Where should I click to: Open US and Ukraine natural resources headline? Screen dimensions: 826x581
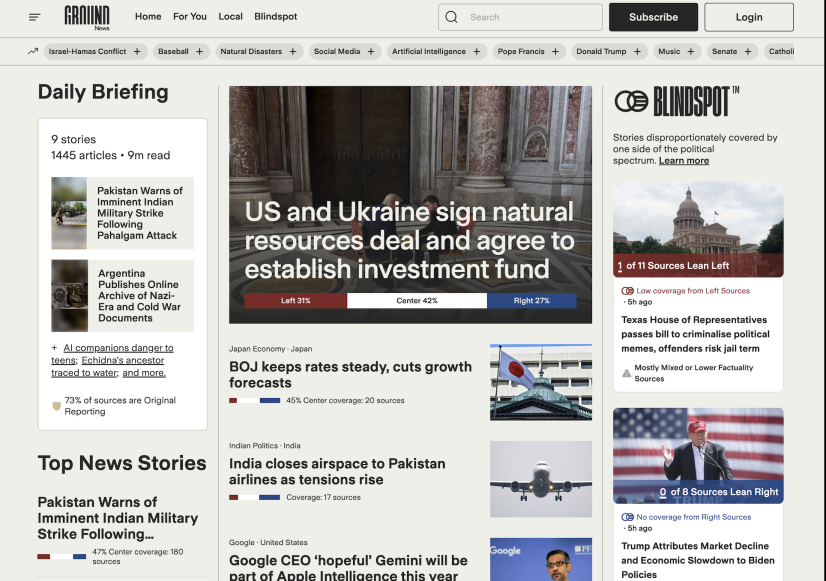pos(409,241)
